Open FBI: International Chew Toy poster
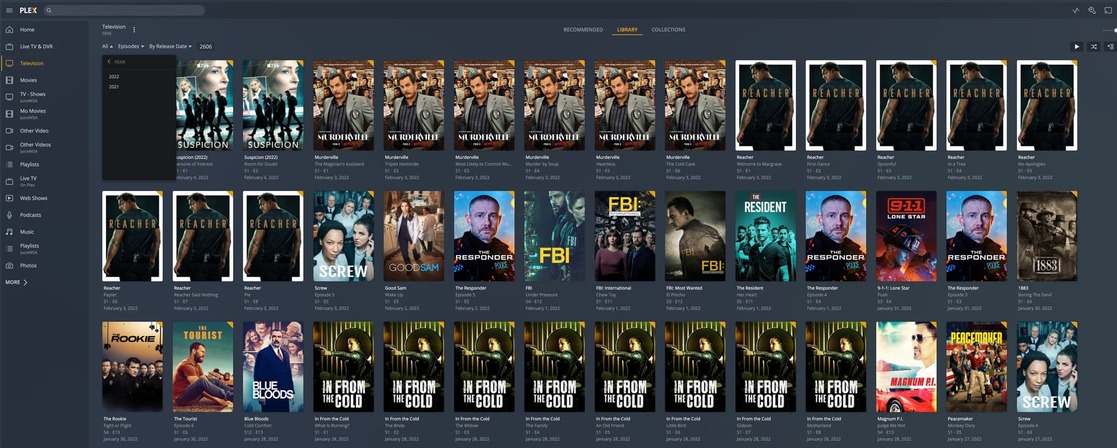Screen dimensions: 1117x448 [x=625, y=236]
